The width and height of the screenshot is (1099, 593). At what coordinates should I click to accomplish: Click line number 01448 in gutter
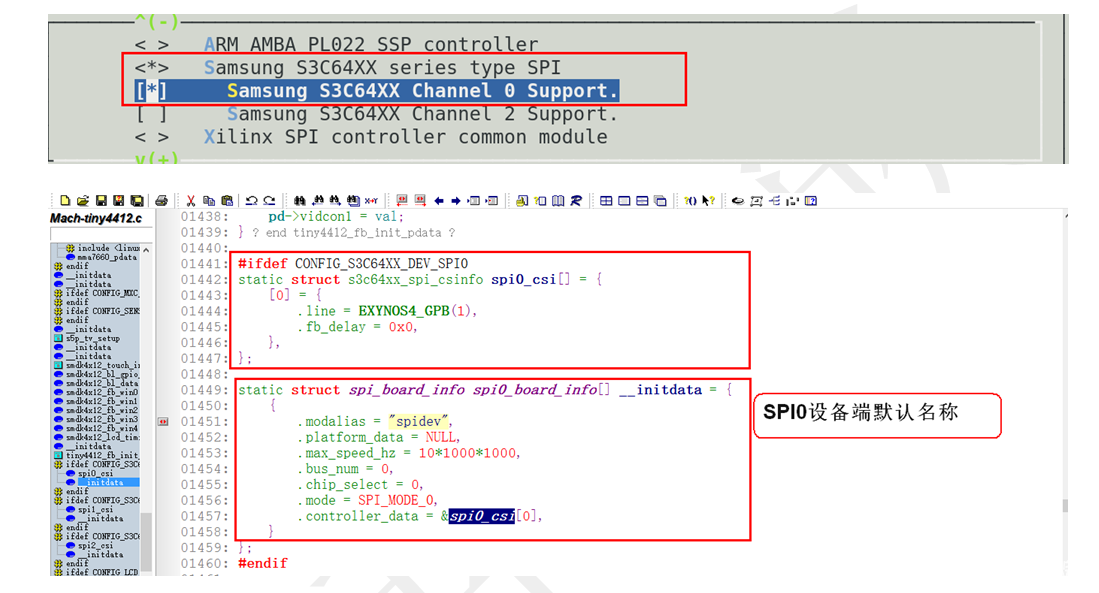click(200, 374)
